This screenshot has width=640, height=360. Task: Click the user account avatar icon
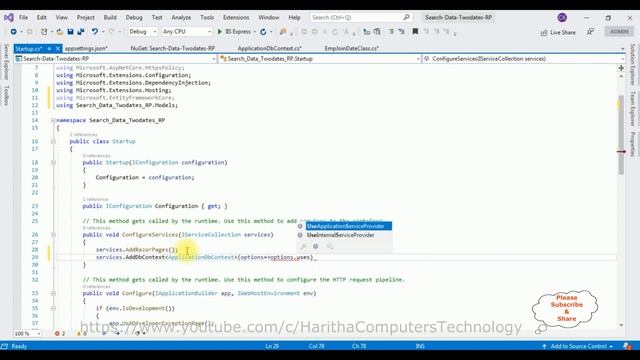point(562,18)
